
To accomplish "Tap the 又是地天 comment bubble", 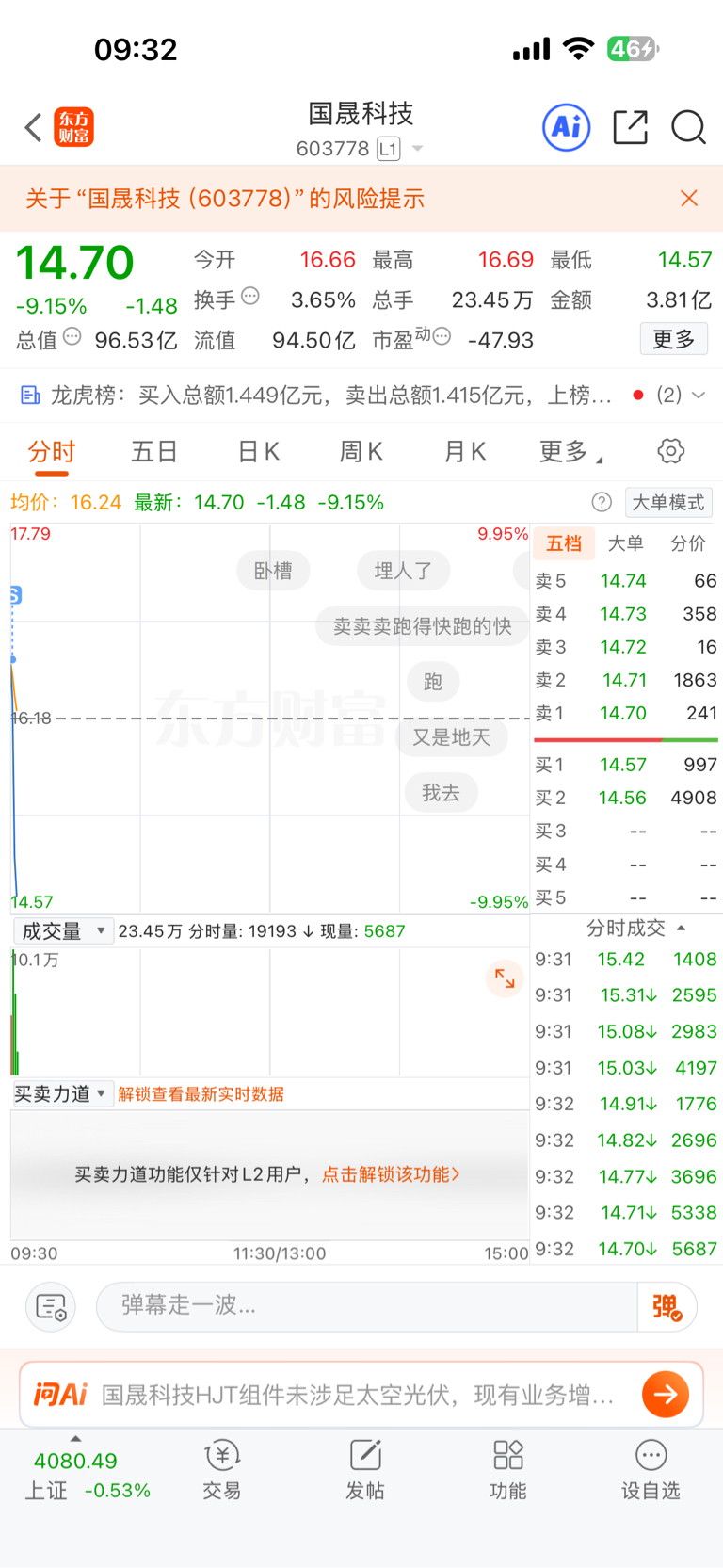I will [x=452, y=737].
